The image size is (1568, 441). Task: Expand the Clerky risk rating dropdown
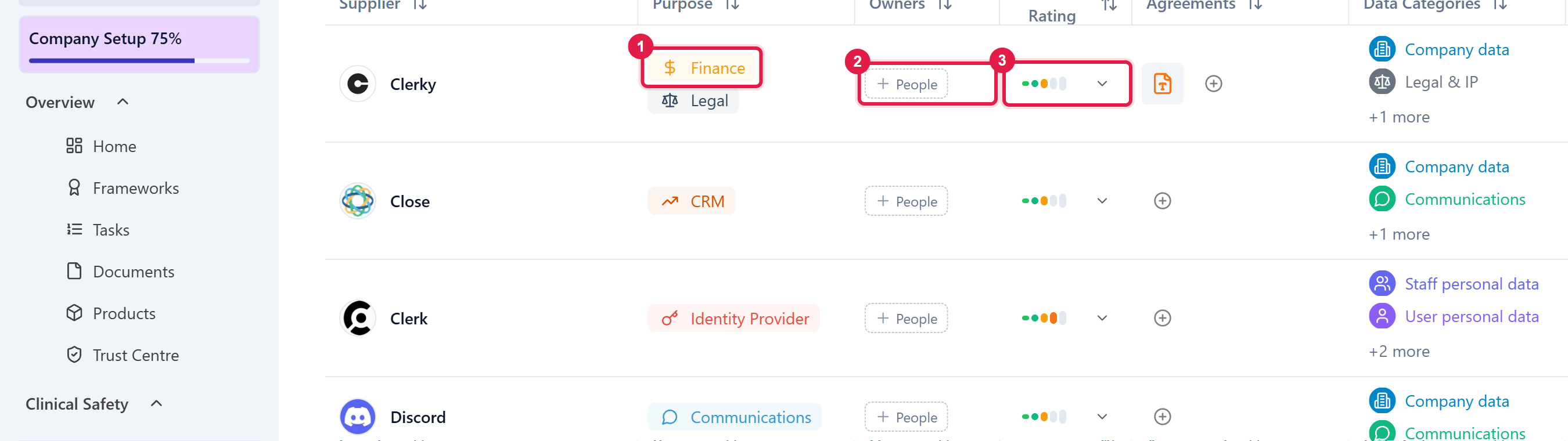point(1102,84)
